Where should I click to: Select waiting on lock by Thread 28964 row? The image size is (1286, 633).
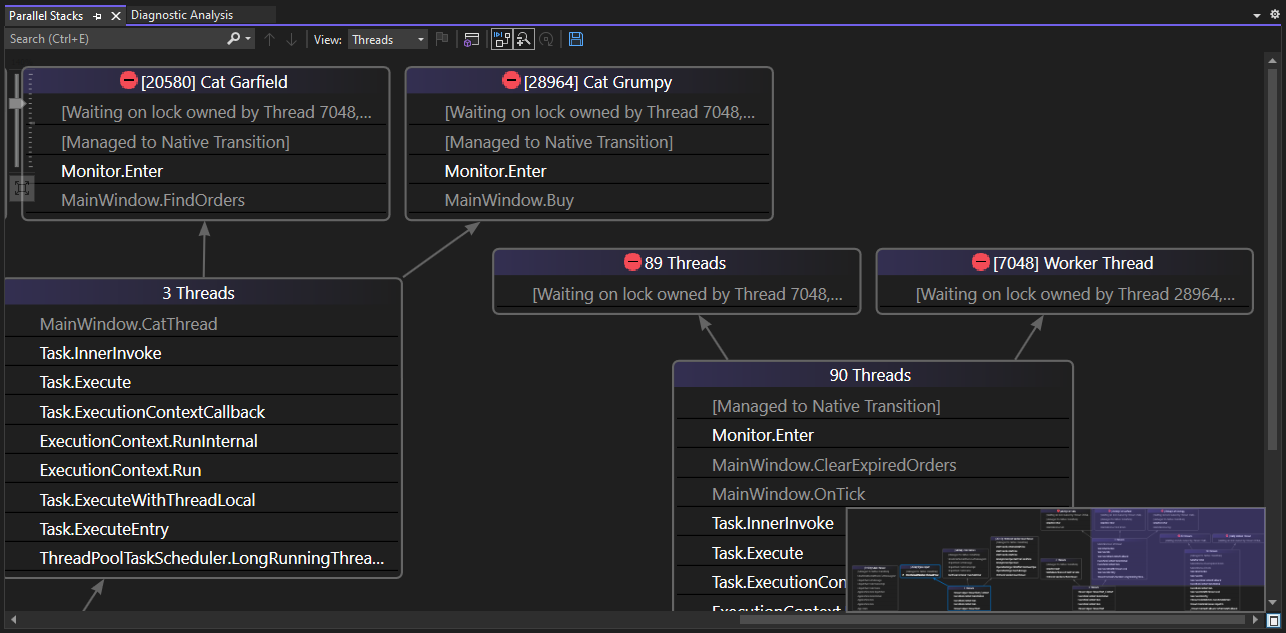coord(1064,294)
